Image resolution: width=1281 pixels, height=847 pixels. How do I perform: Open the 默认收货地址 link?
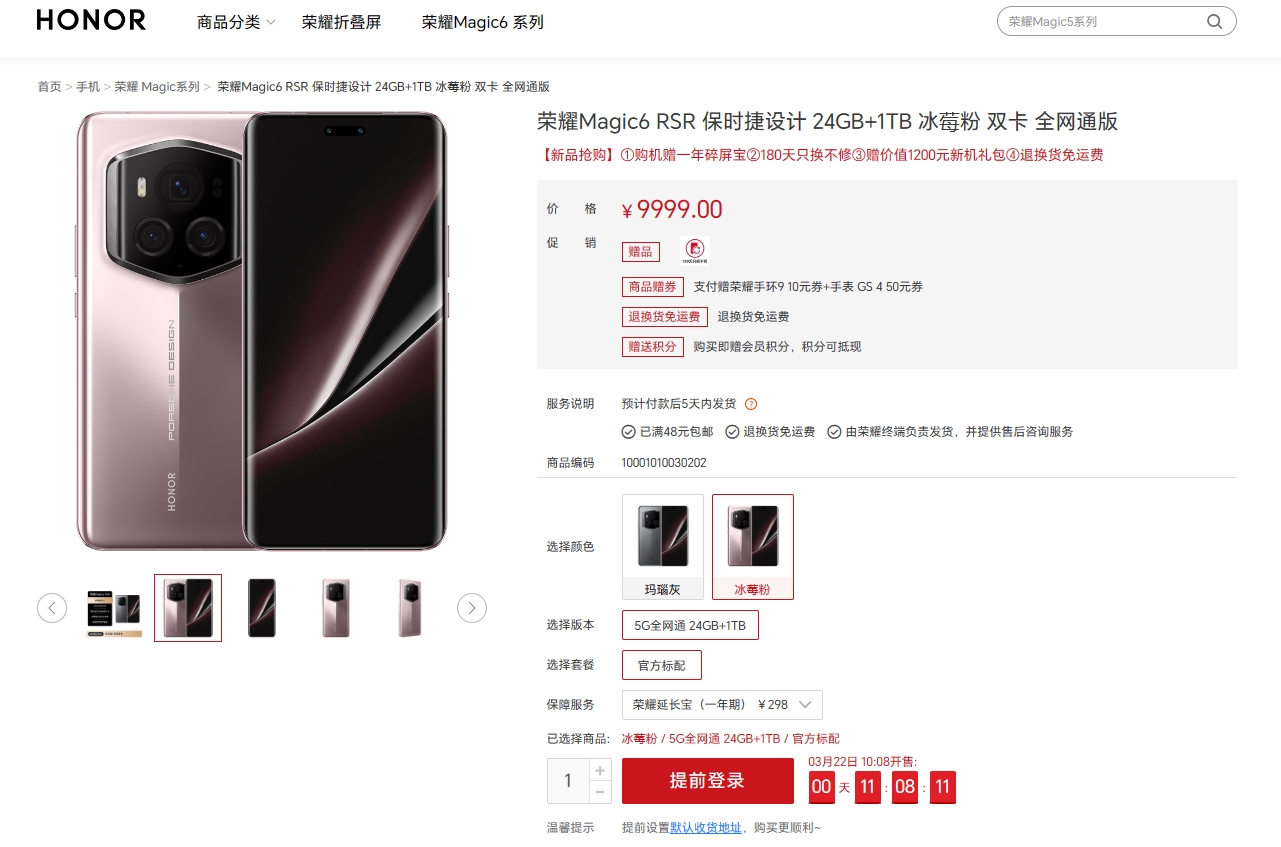[x=706, y=827]
